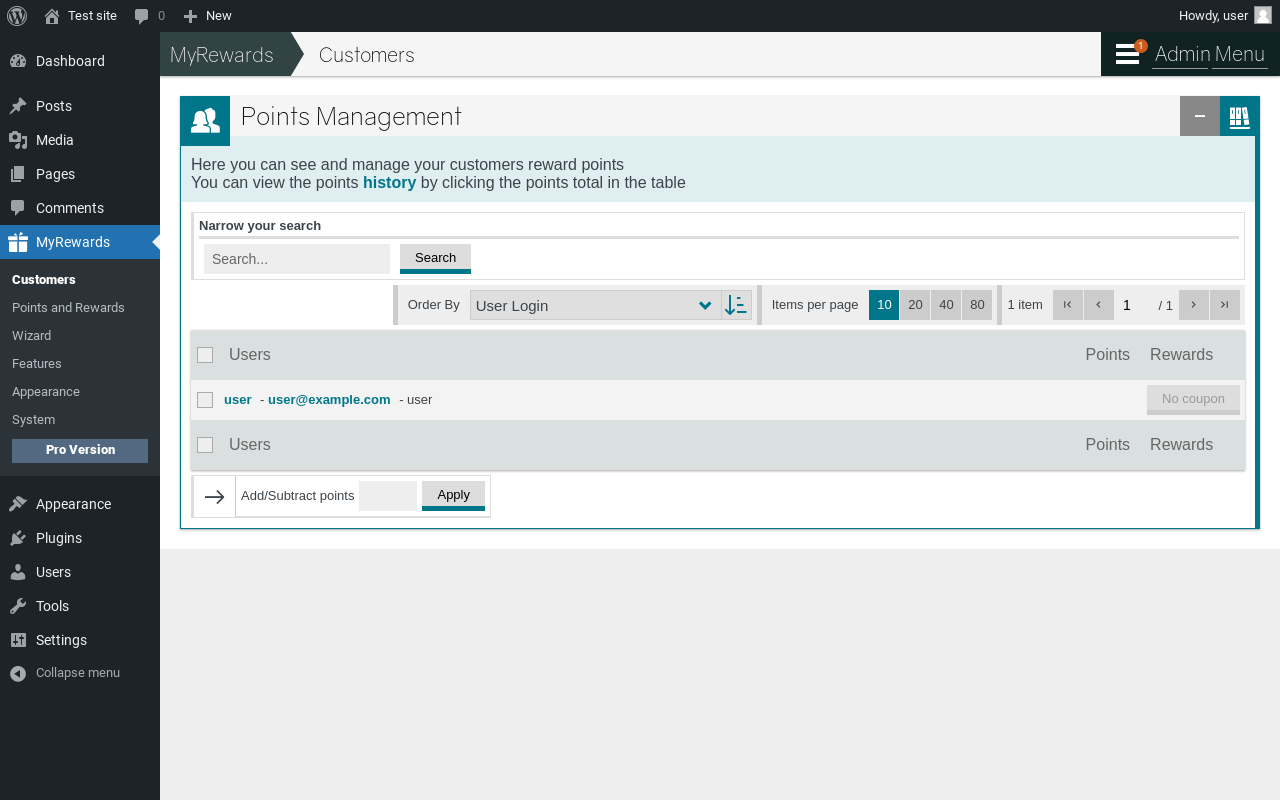Click the Search button

pyautogui.click(x=435, y=258)
